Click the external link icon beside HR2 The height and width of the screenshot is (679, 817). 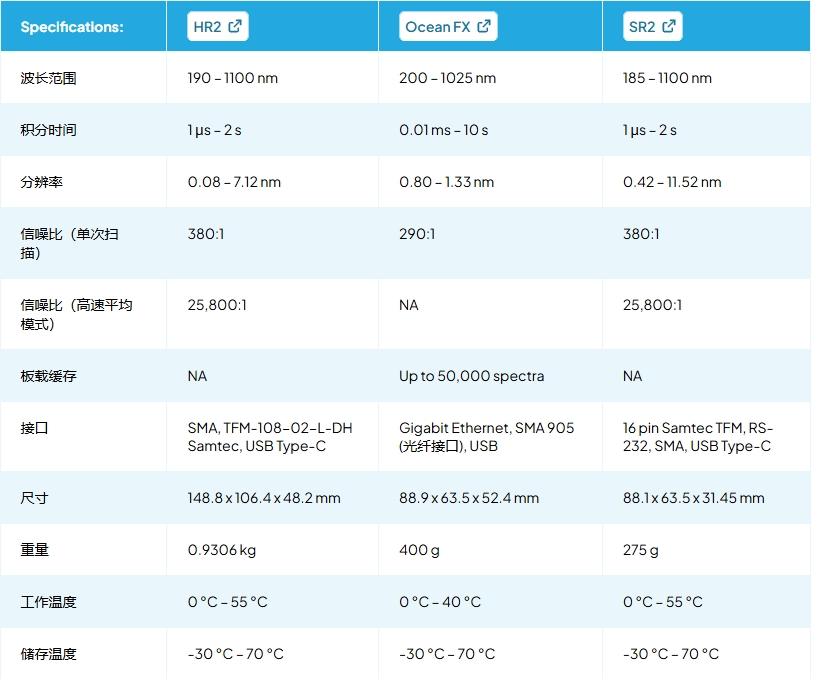pyautogui.click(x=235, y=27)
